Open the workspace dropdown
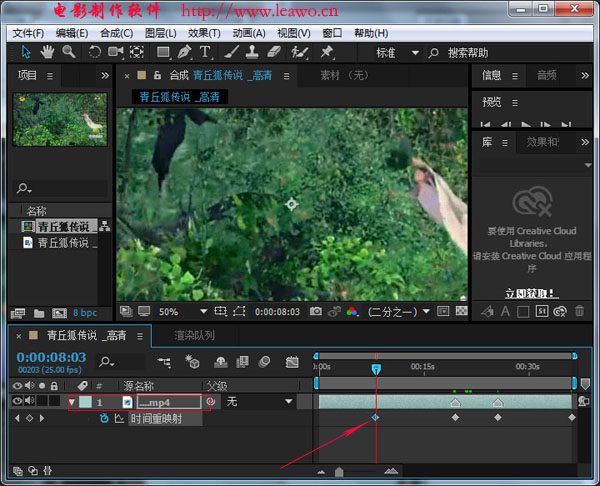Viewport: 600px width, 486px height. [x=415, y=53]
